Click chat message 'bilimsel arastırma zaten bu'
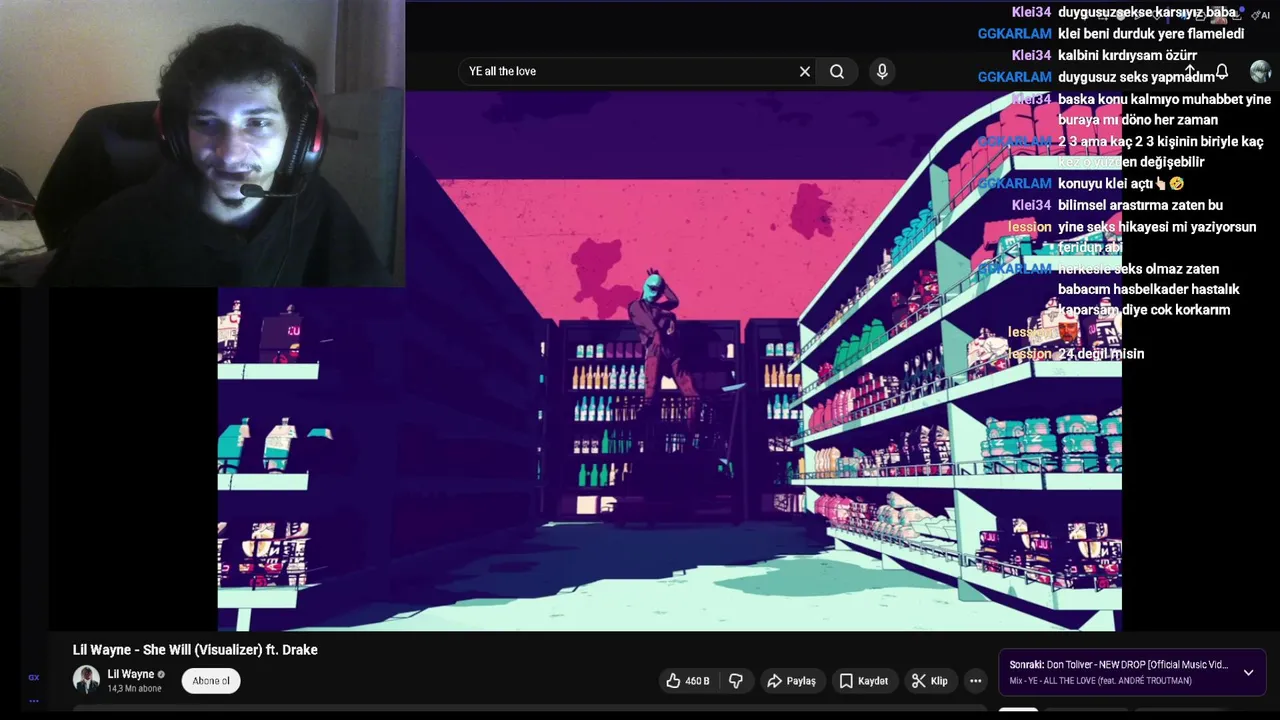Image resolution: width=1280 pixels, height=720 pixels. click(x=1140, y=205)
